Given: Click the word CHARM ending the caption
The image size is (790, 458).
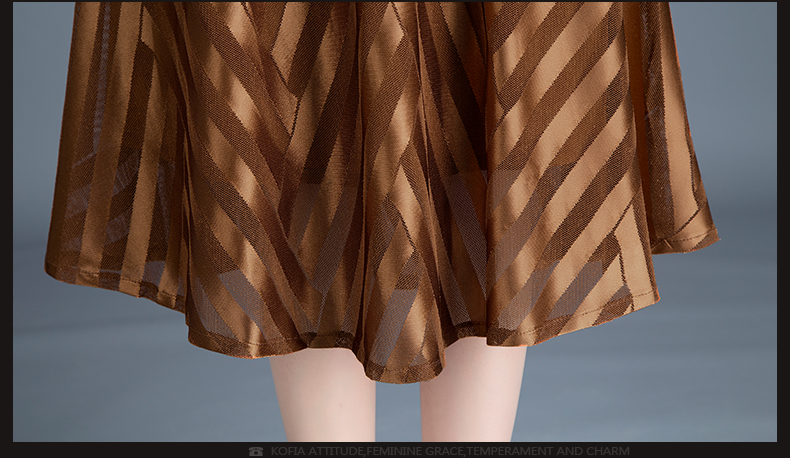Looking at the screenshot, I should 610,452.
